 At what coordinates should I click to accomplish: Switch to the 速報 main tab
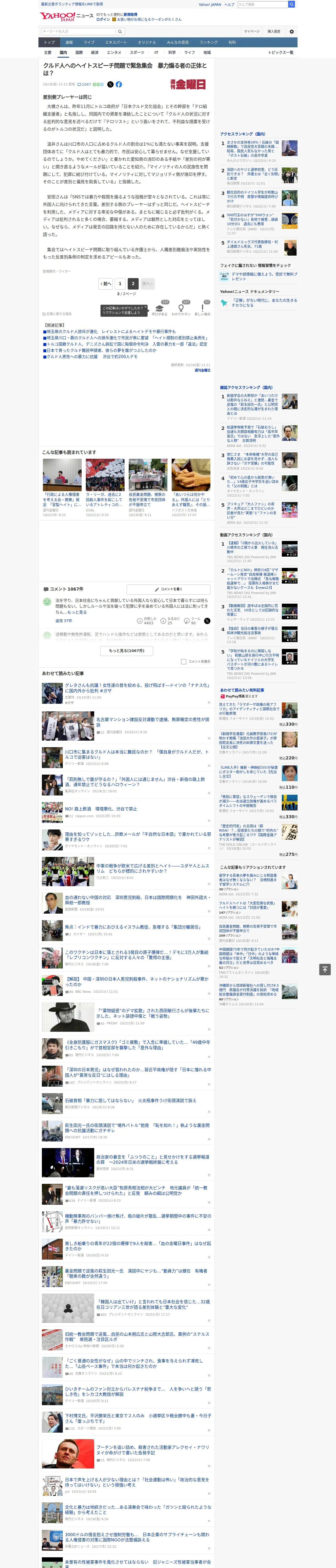(69, 43)
